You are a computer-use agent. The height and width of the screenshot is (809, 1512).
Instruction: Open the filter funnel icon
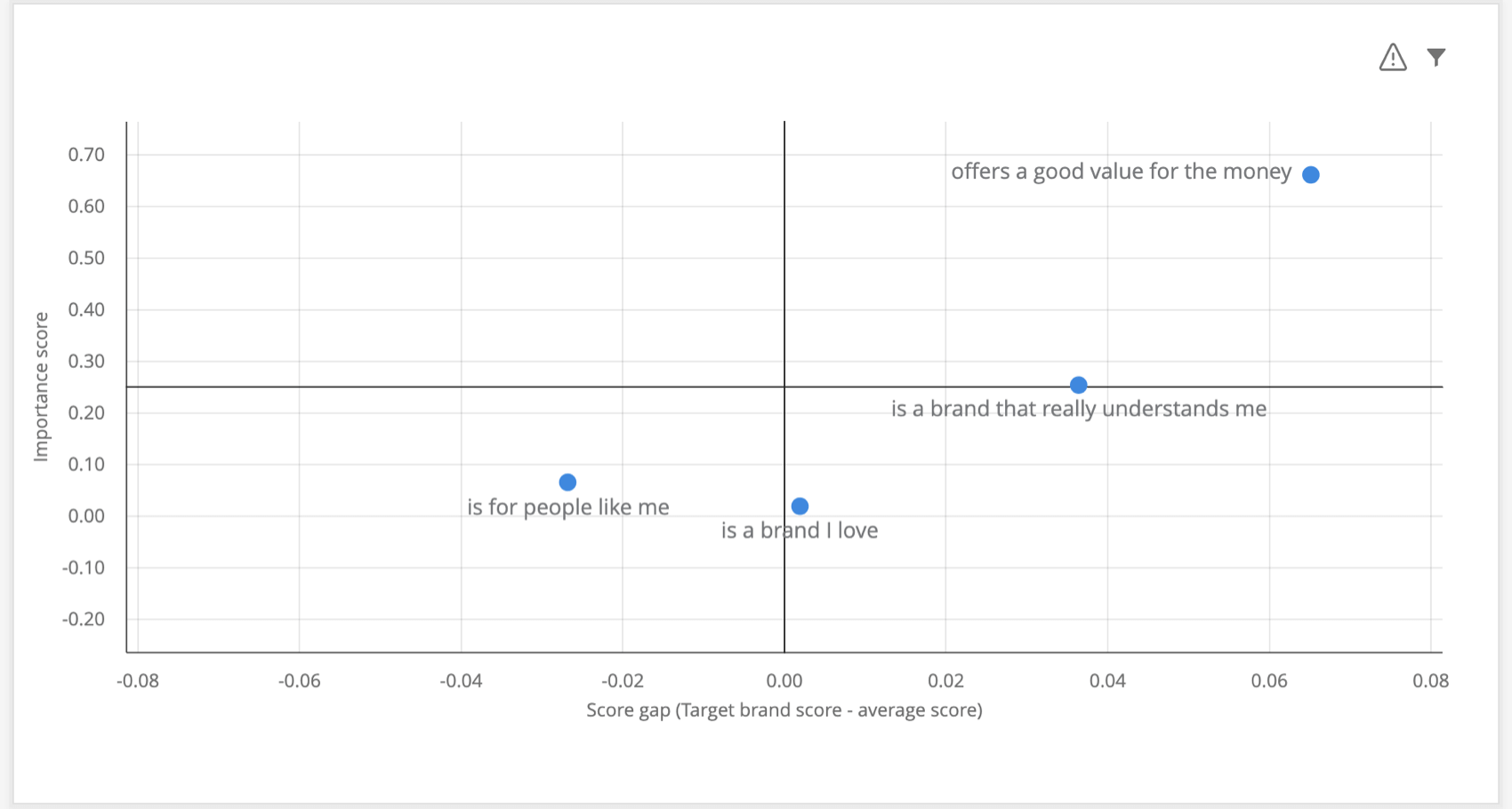(1436, 57)
